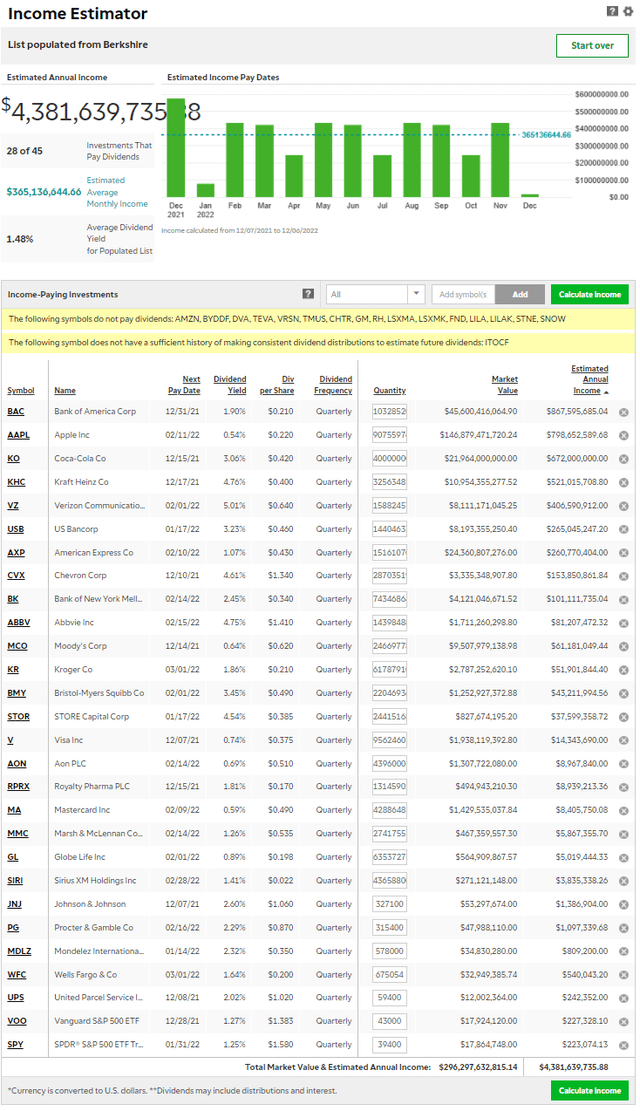640x1111 pixels.
Task: Open the PG symbol link
Action: (13, 928)
